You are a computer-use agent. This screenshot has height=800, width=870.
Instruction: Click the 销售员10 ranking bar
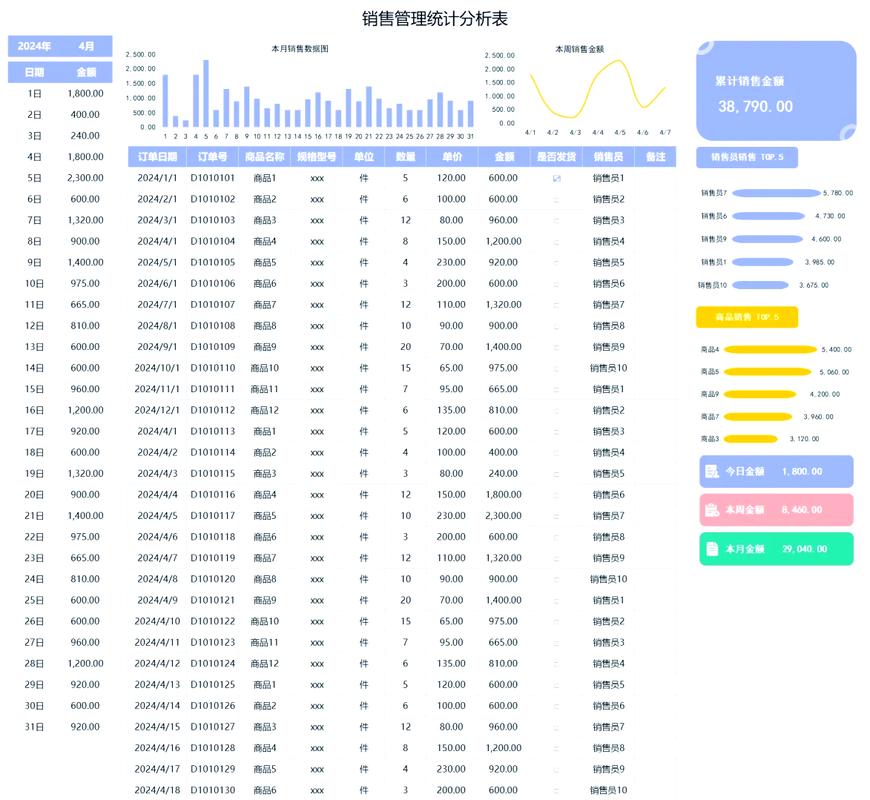[760, 285]
